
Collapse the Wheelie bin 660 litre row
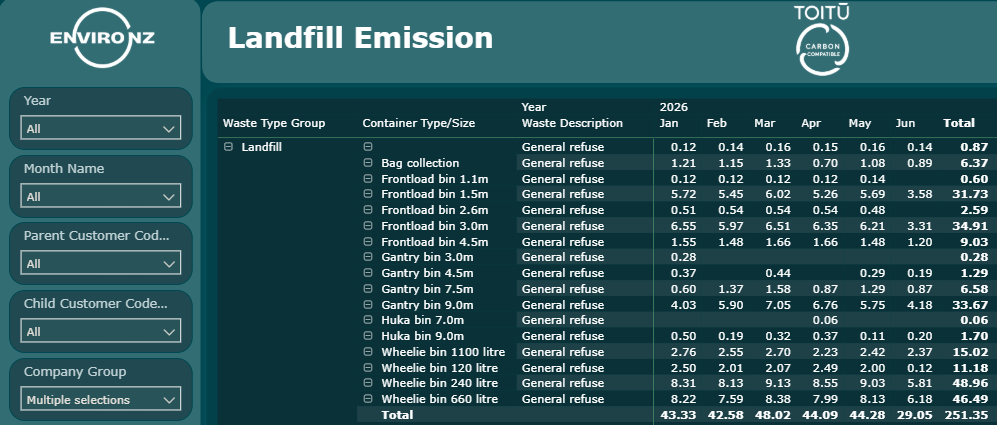pyautogui.click(x=367, y=399)
